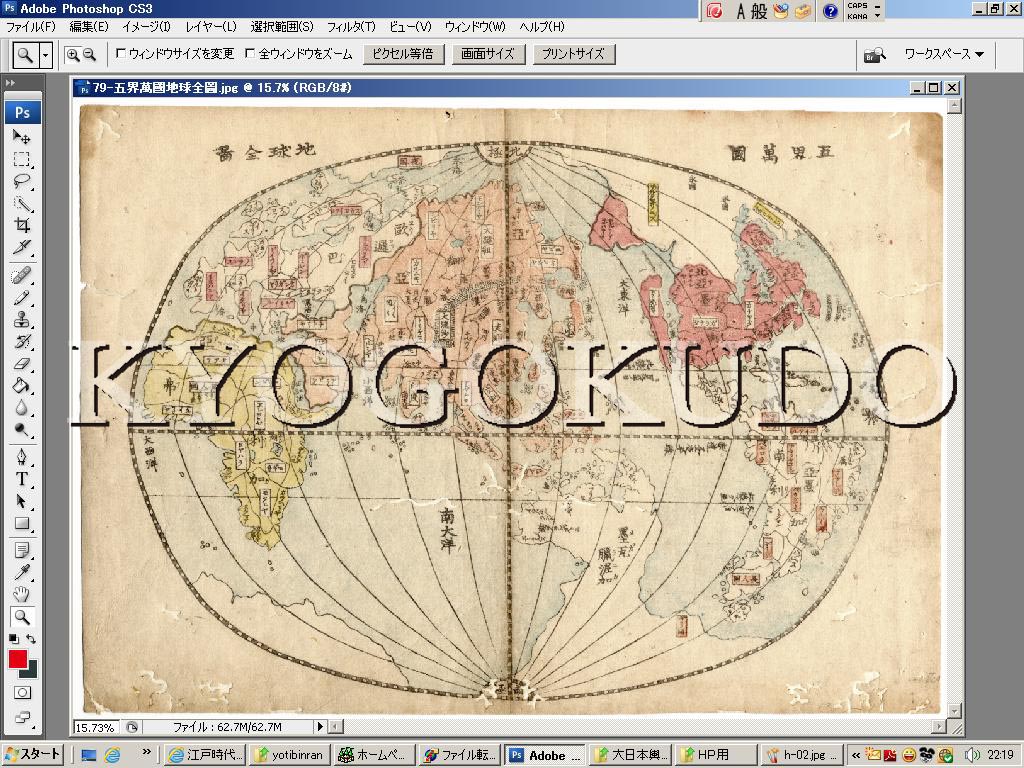Viewport: 1024px width, 768px height.
Task: Reset to default foreground and background colors
Action: pyautogui.click(x=14, y=639)
